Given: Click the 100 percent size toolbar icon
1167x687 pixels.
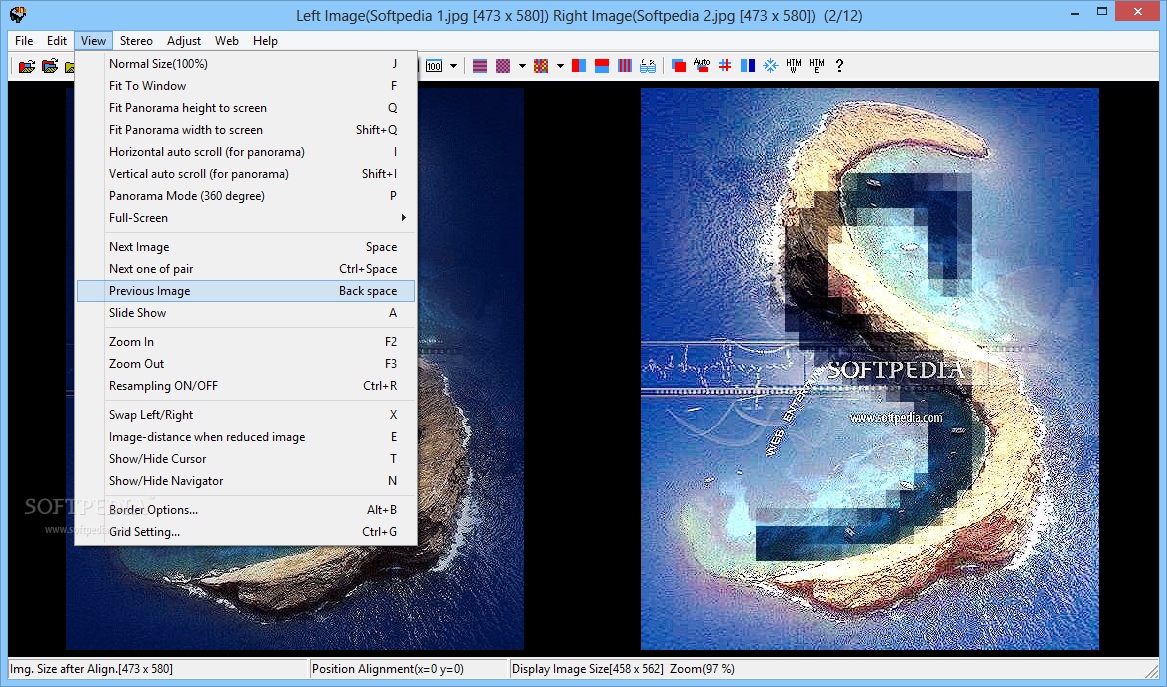Looking at the screenshot, I should pyautogui.click(x=434, y=66).
